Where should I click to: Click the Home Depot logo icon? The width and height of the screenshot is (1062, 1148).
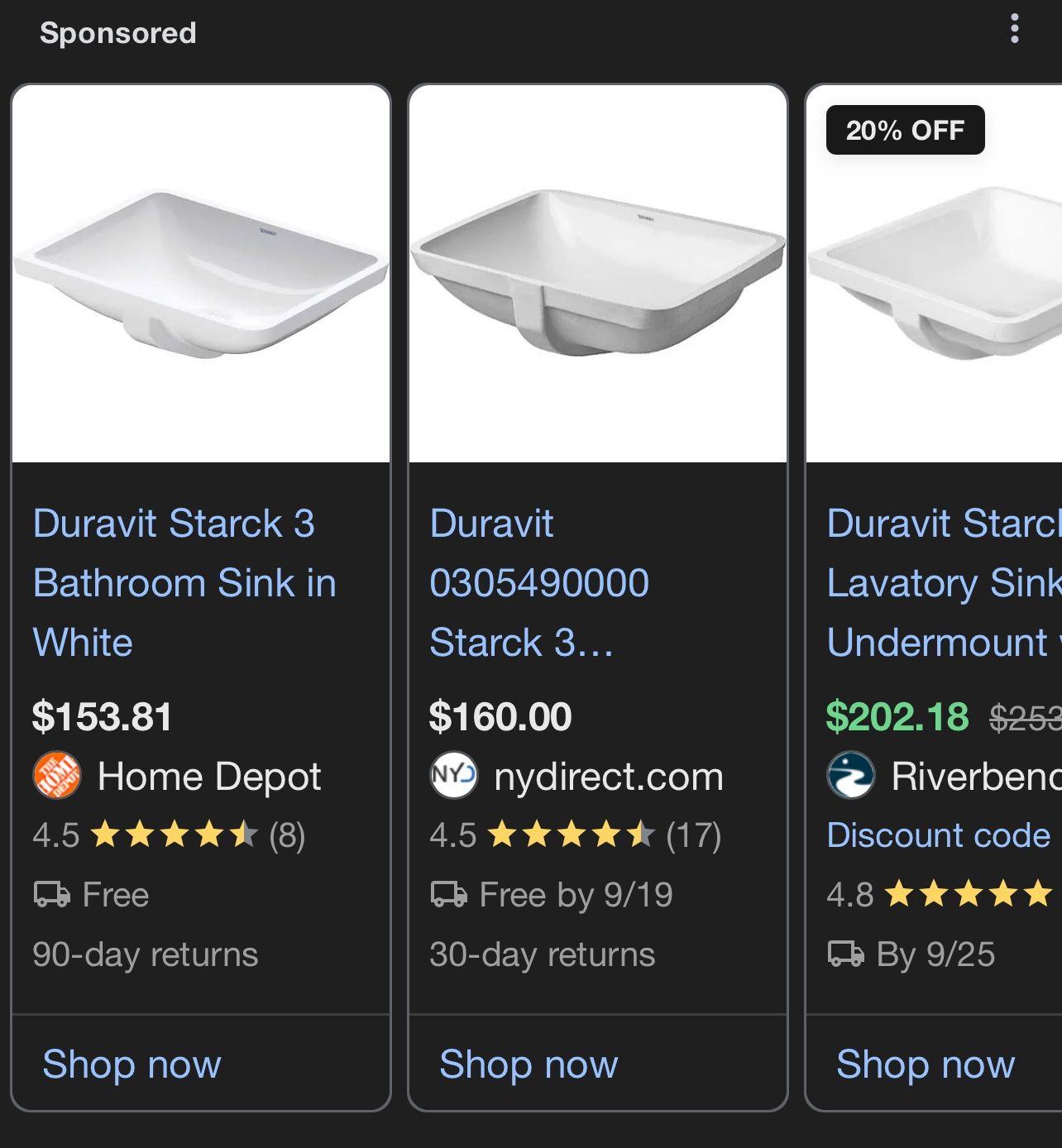coord(57,776)
